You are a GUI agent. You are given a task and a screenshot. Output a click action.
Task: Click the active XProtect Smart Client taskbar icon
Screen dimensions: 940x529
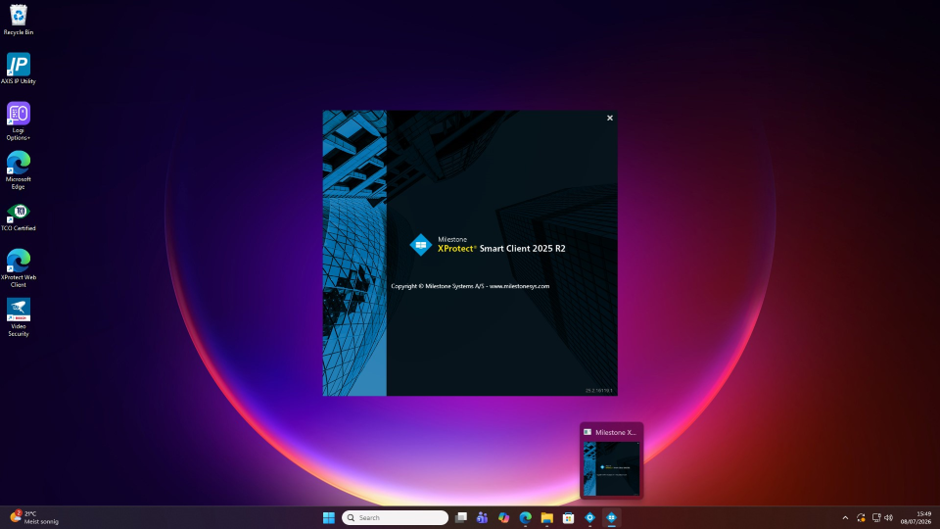click(x=611, y=518)
